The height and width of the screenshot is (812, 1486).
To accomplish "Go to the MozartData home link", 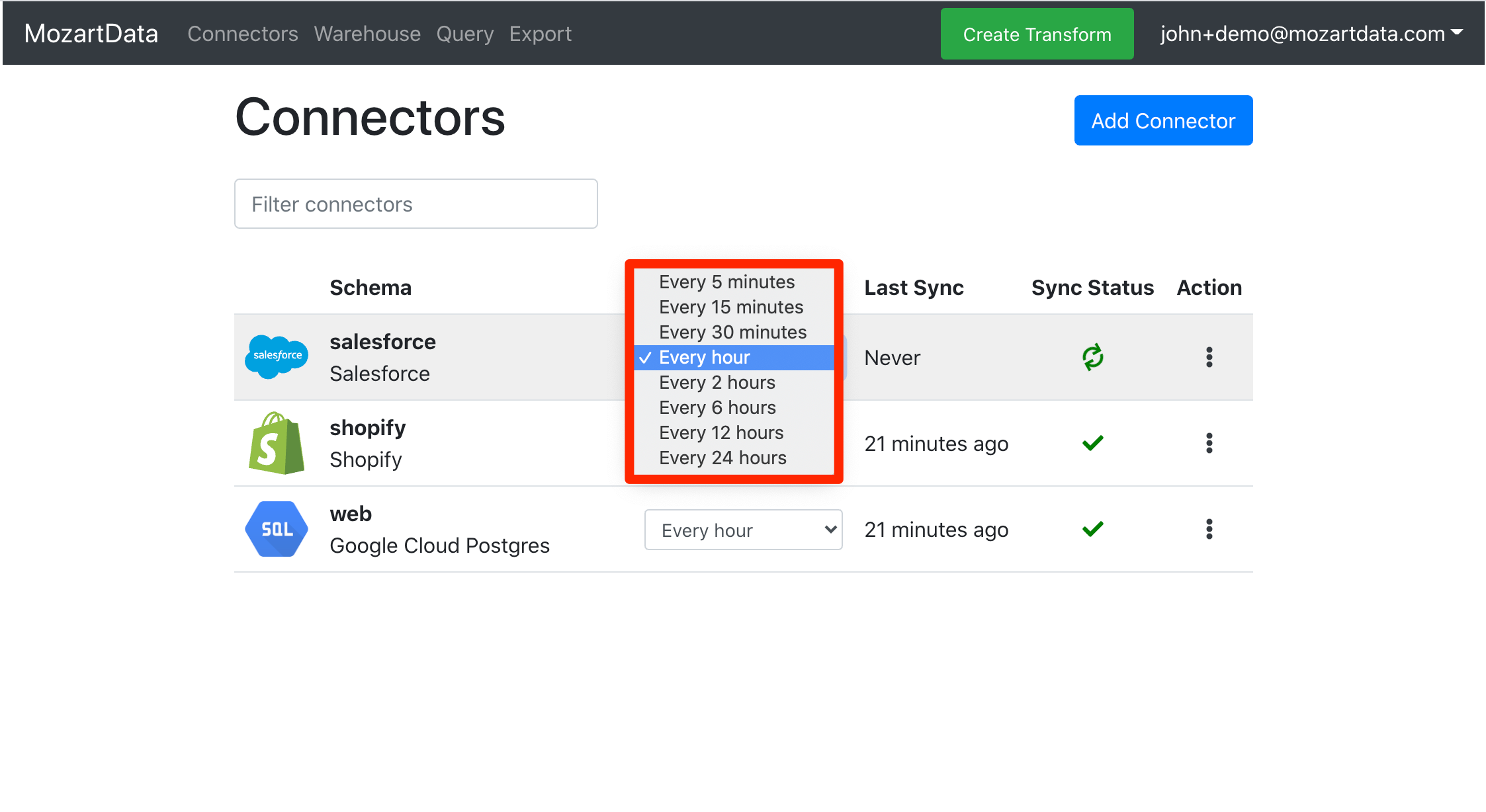I will [x=91, y=34].
